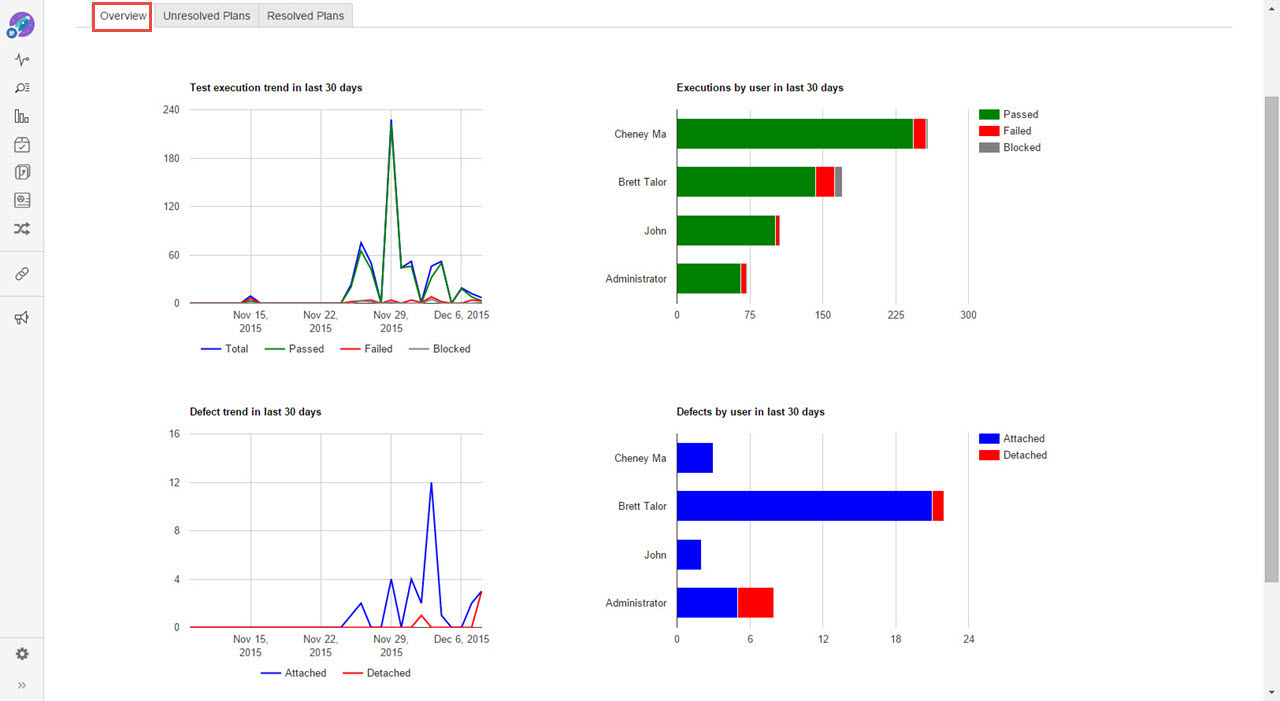Click Passed legend swatch in executions chart
Screen dimensions: 1280x701
(x=989, y=115)
